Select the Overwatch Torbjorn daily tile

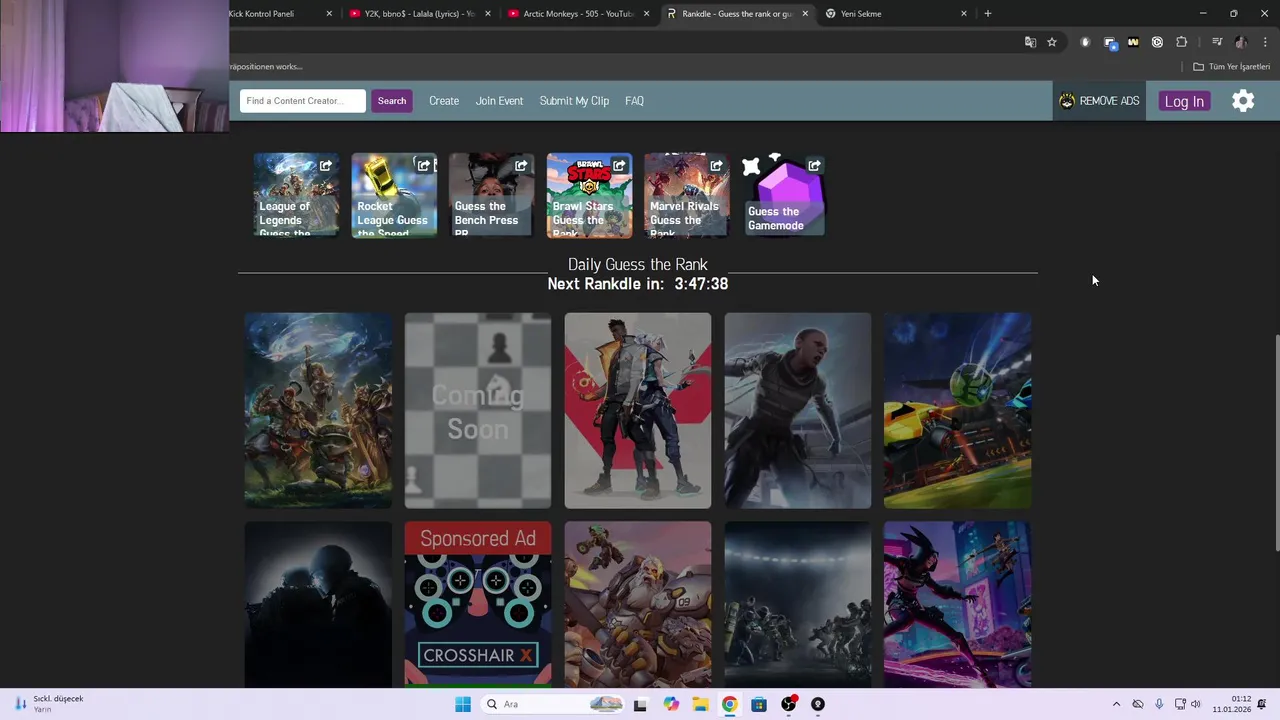coord(638,604)
